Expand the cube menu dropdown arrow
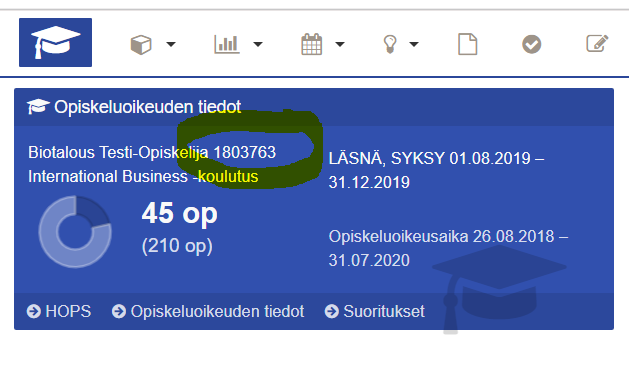The width and height of the screenshot is (629, 378). point(171,44)
